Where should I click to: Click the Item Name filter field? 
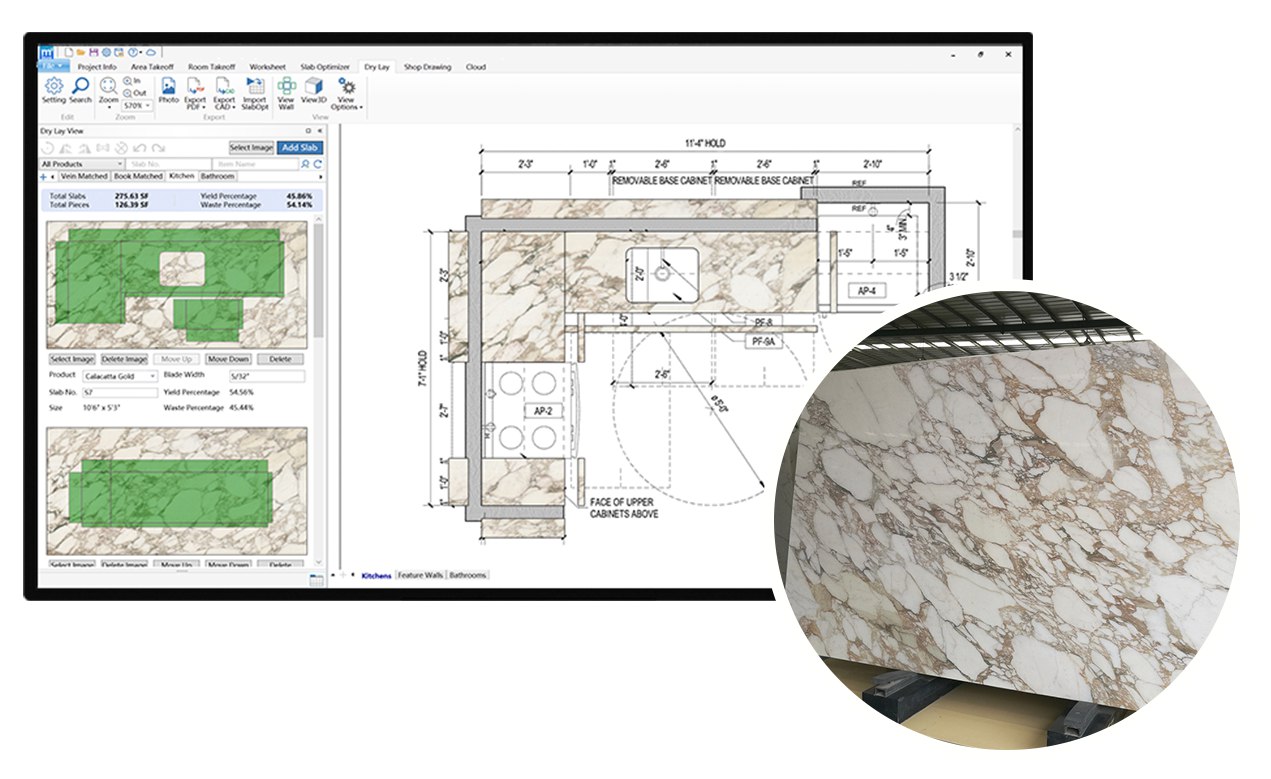point(257,163)
